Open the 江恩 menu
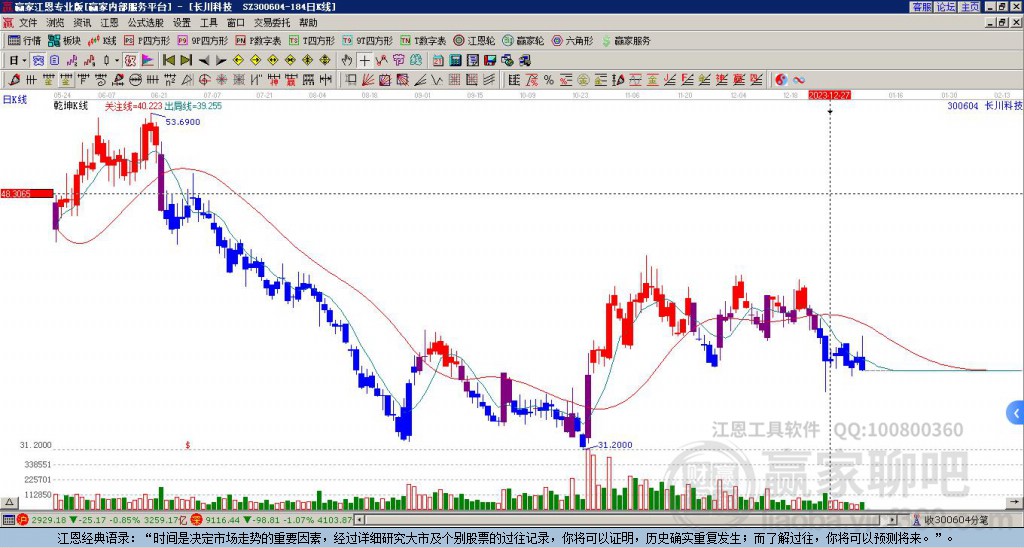1024x548 pixels. 109,23
